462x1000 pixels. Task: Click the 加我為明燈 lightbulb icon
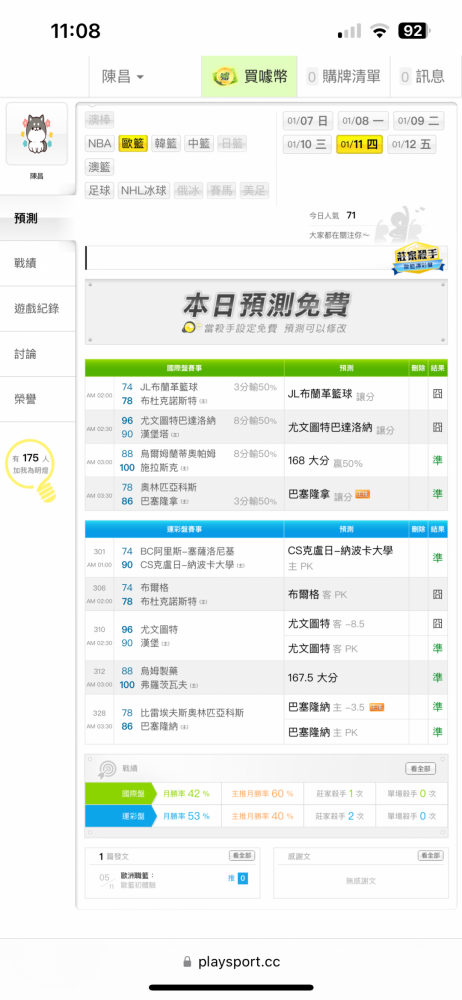click(31, 471)
